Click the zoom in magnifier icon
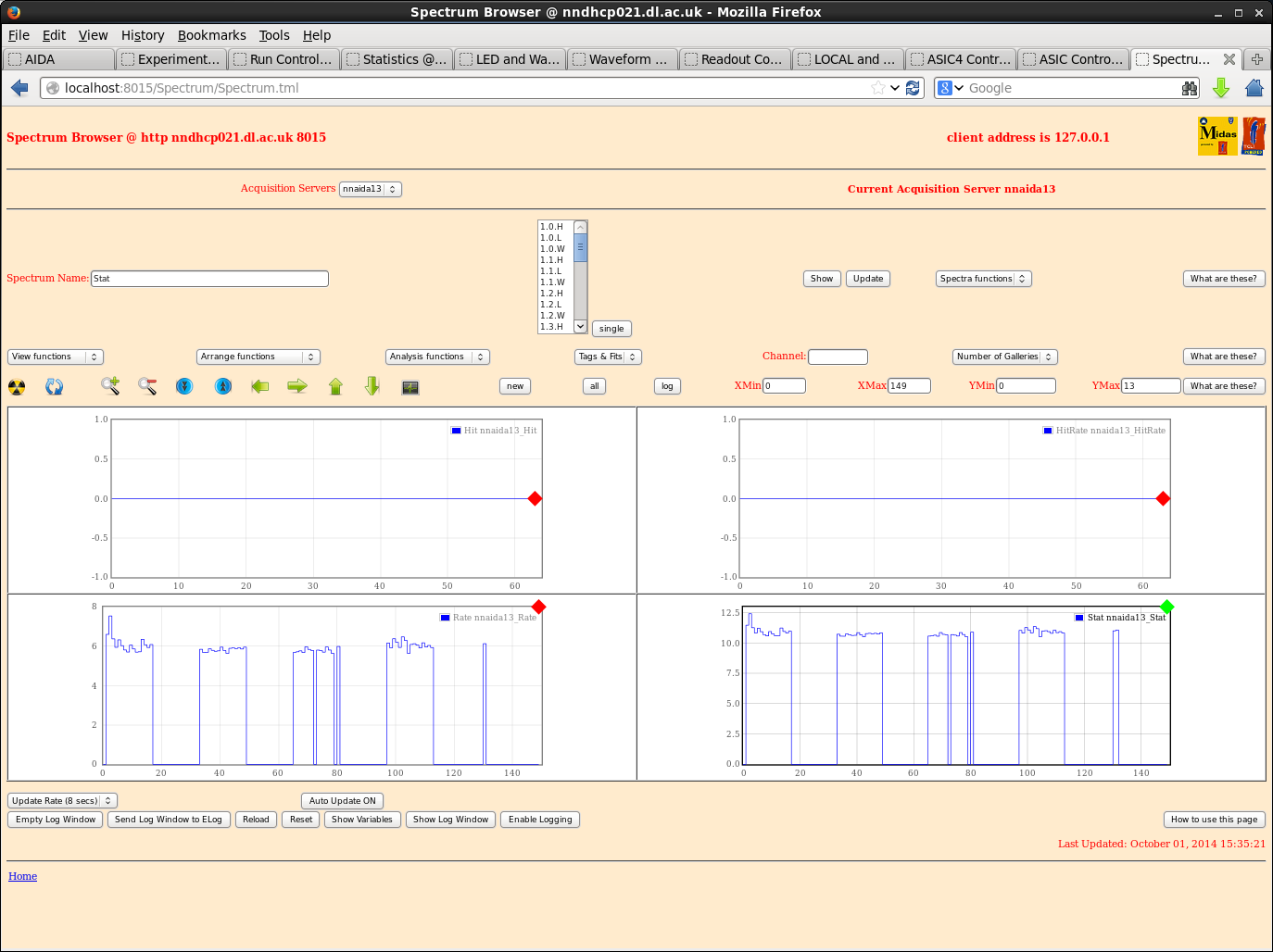1273x952 pixels. coord(110,386)
